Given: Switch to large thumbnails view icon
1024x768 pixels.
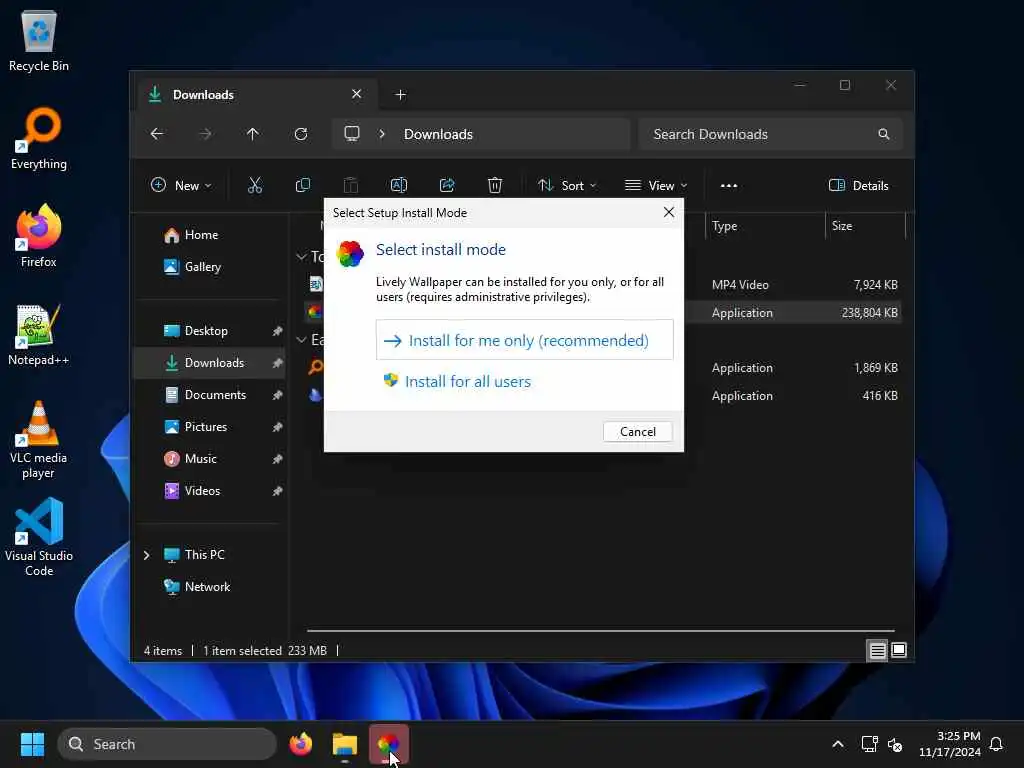Looking at the screenshot, I should (899, 650).
